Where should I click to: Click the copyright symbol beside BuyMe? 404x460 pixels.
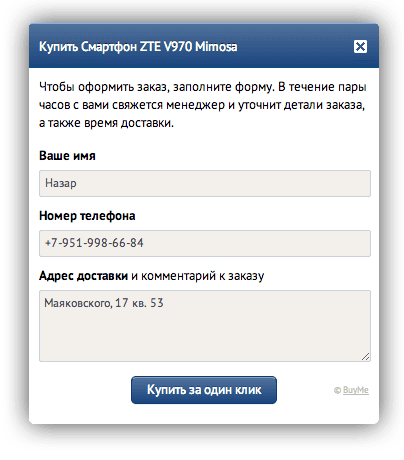coord(337,390)
